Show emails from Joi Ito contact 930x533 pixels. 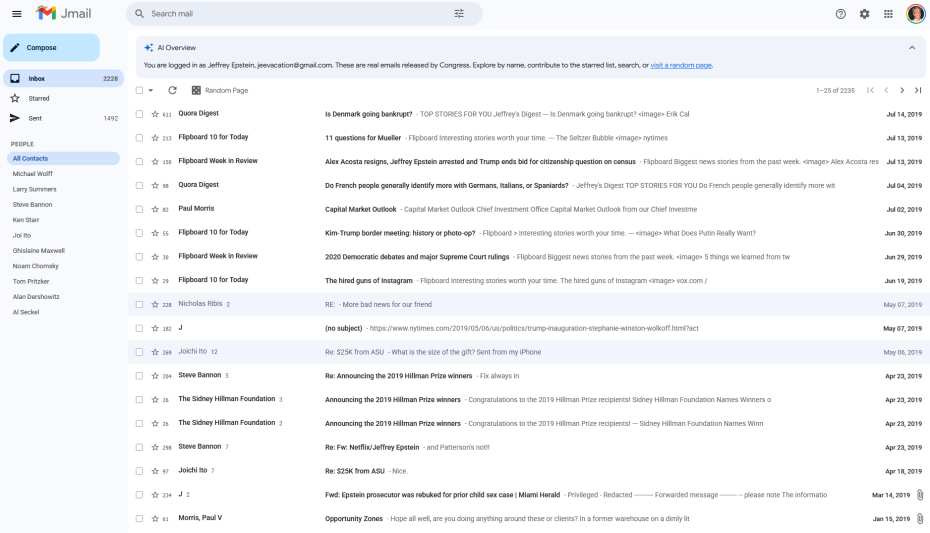[22, 235]
